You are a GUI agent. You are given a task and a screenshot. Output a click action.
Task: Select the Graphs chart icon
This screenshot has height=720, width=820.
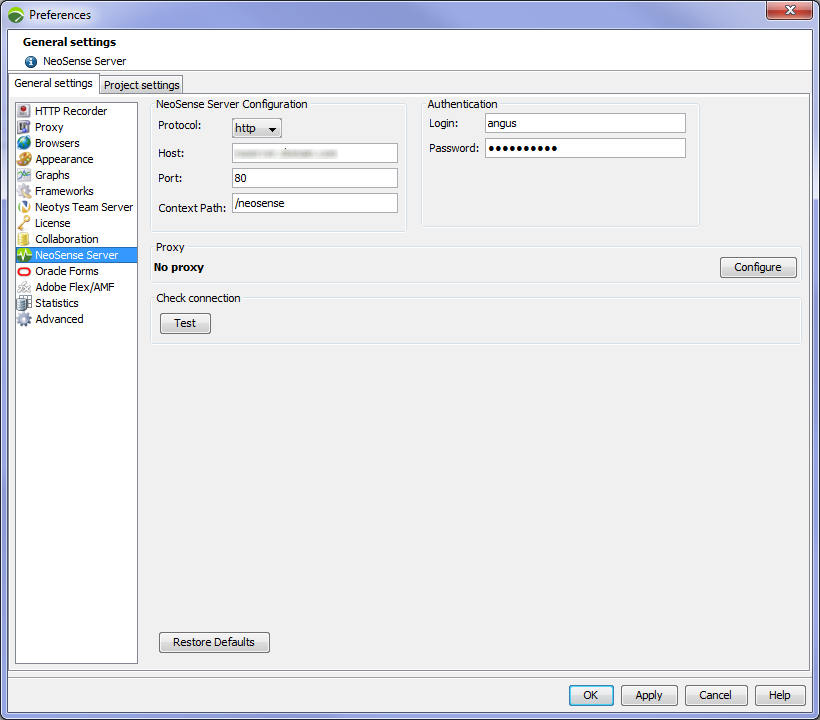(x=24, y=175)
